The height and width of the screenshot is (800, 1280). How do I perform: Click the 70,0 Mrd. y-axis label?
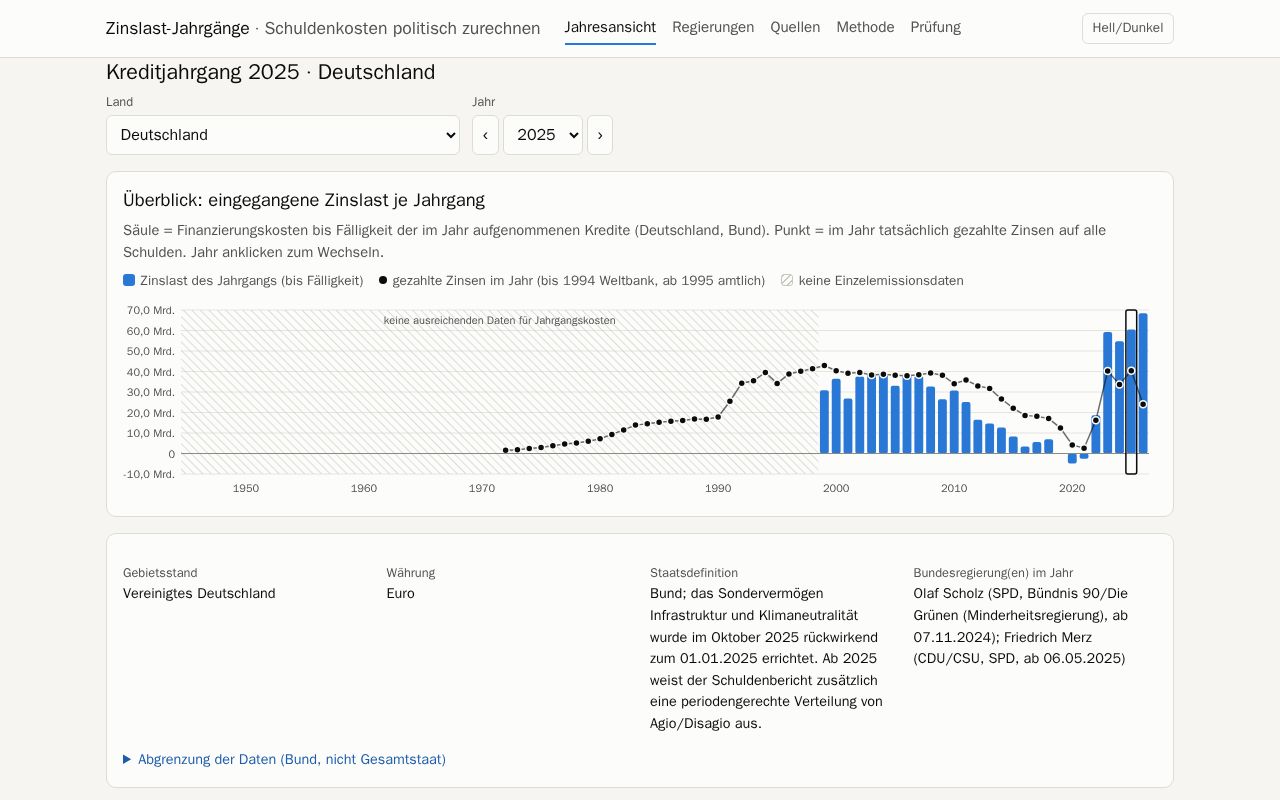click(150, 310)
